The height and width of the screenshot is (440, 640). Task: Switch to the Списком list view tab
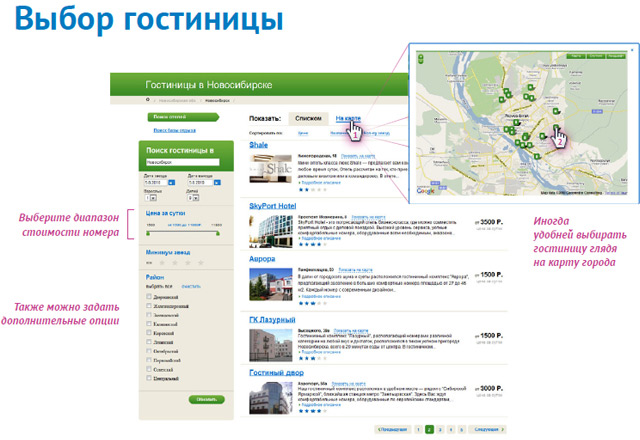tap(308, 118)
